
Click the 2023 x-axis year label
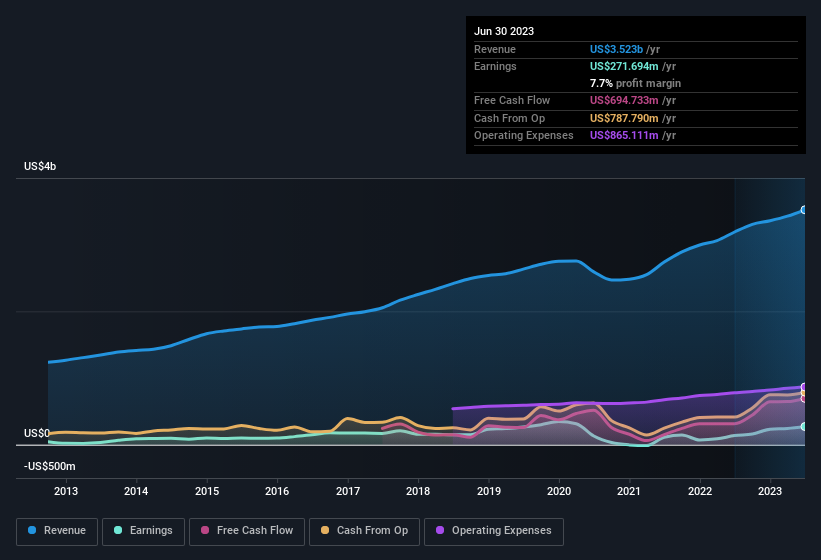click(770, 491)
